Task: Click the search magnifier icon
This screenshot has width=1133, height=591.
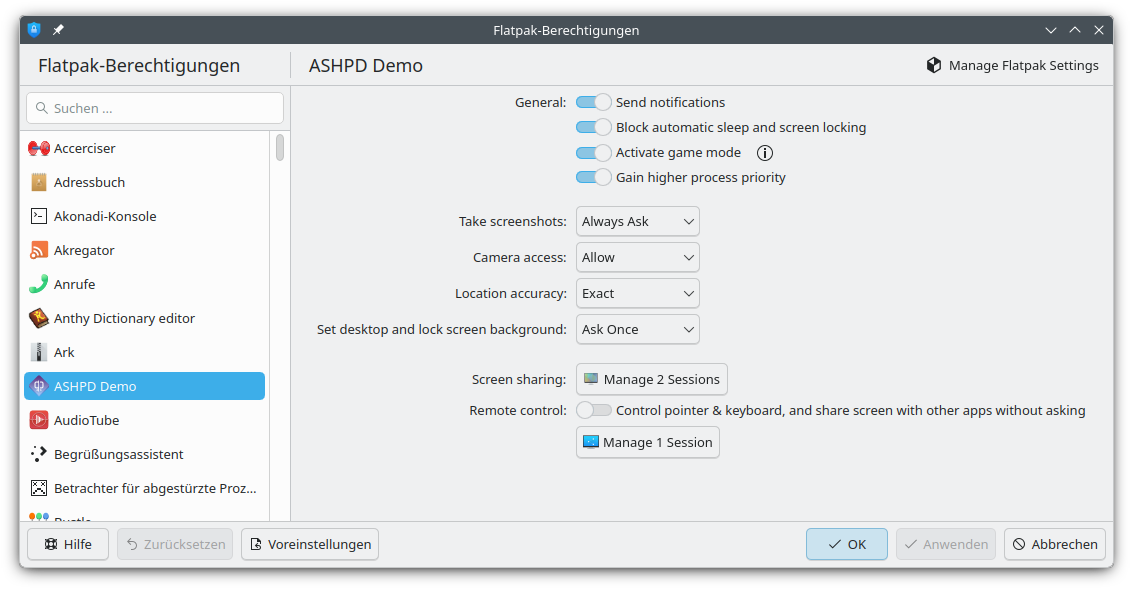Action: pos(42,108)
